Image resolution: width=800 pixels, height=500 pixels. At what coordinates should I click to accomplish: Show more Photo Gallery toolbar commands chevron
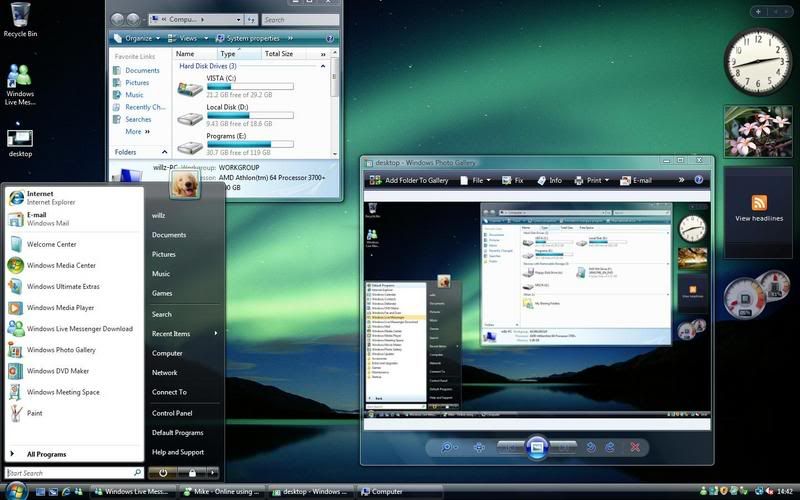[x=681, y=180]
